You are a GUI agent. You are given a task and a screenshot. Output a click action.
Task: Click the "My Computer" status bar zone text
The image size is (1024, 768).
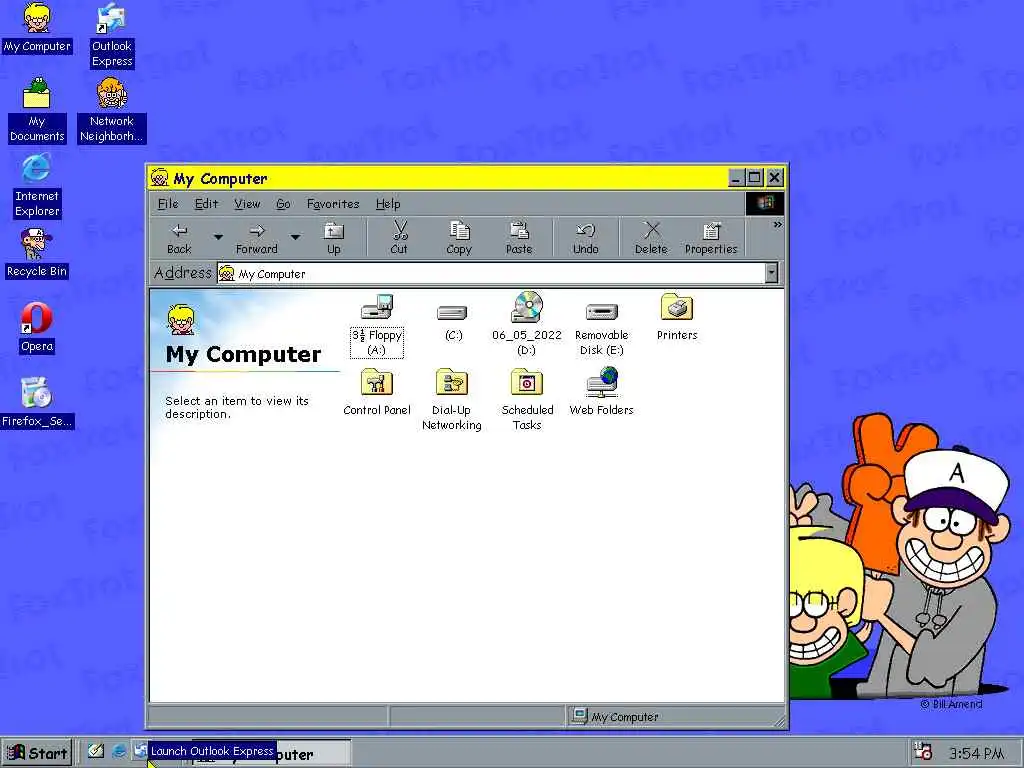624,716
